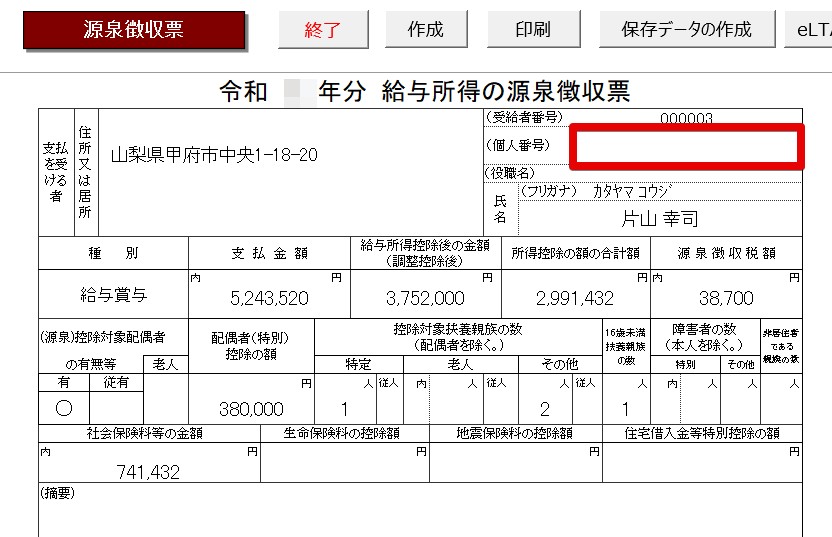832x537 pixels.
Task: Click the partially visible eLTAX button
Action: [x=809, y=29]
